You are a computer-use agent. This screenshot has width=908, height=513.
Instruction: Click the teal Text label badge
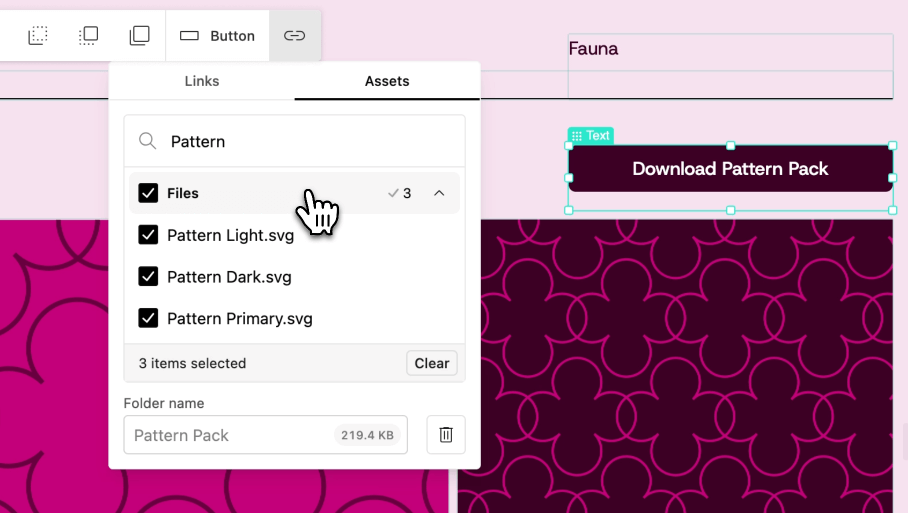pos(590,136)
